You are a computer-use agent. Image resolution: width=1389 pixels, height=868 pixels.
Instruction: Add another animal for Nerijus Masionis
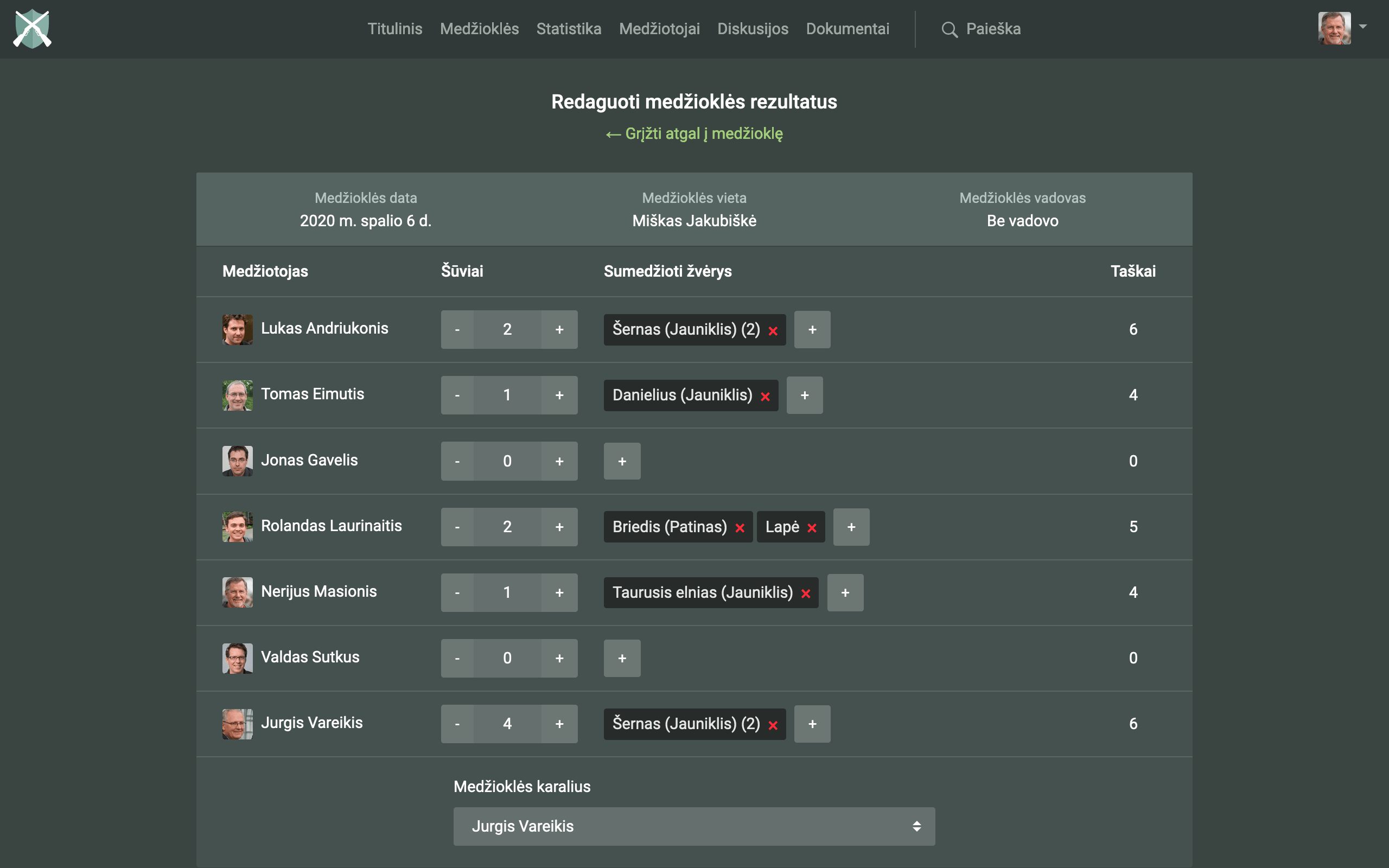click(845, 592)
